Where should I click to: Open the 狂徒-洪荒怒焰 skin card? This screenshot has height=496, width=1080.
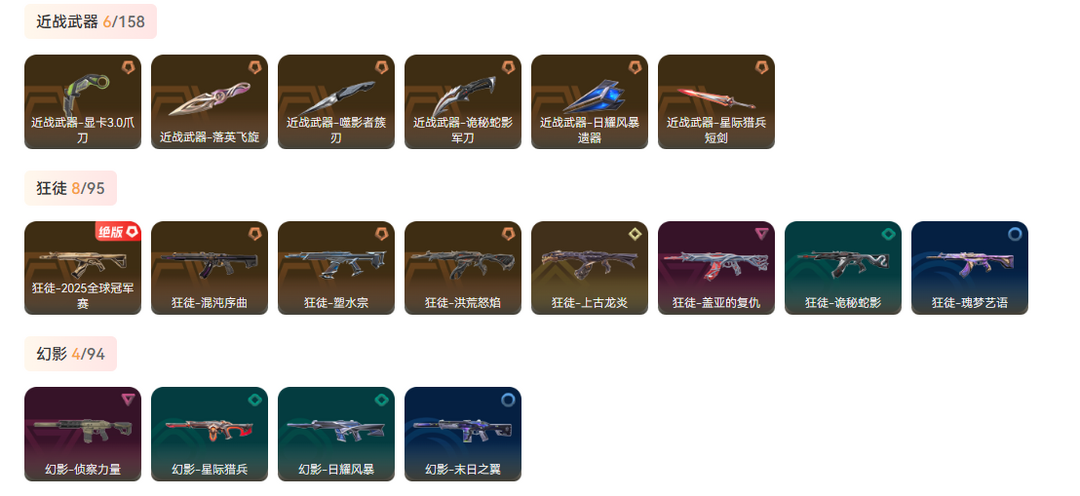click(463, 268)
